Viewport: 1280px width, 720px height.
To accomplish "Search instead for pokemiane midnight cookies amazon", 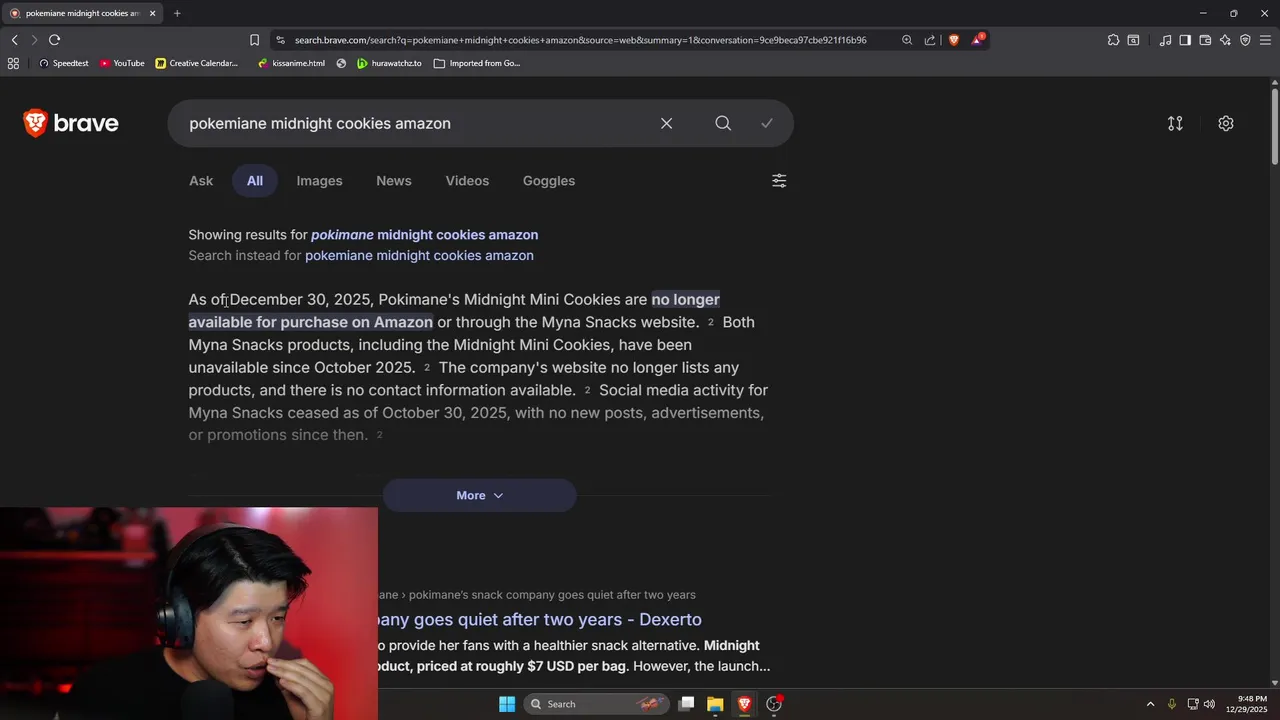I will [419, 256].
